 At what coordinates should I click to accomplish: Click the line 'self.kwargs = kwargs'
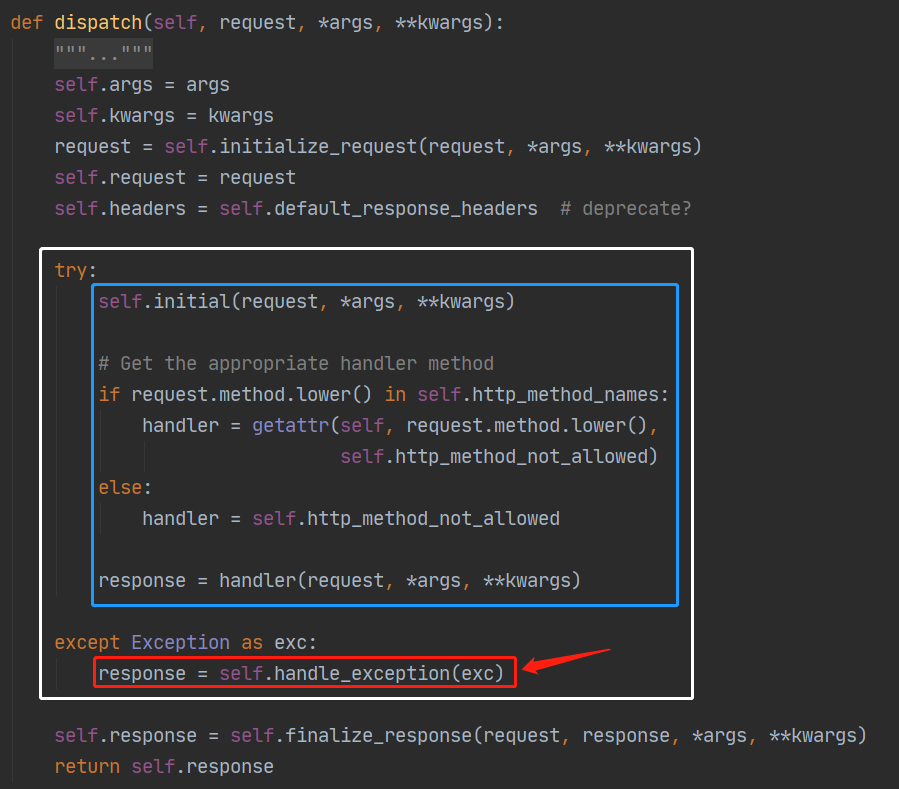[164, 116]
